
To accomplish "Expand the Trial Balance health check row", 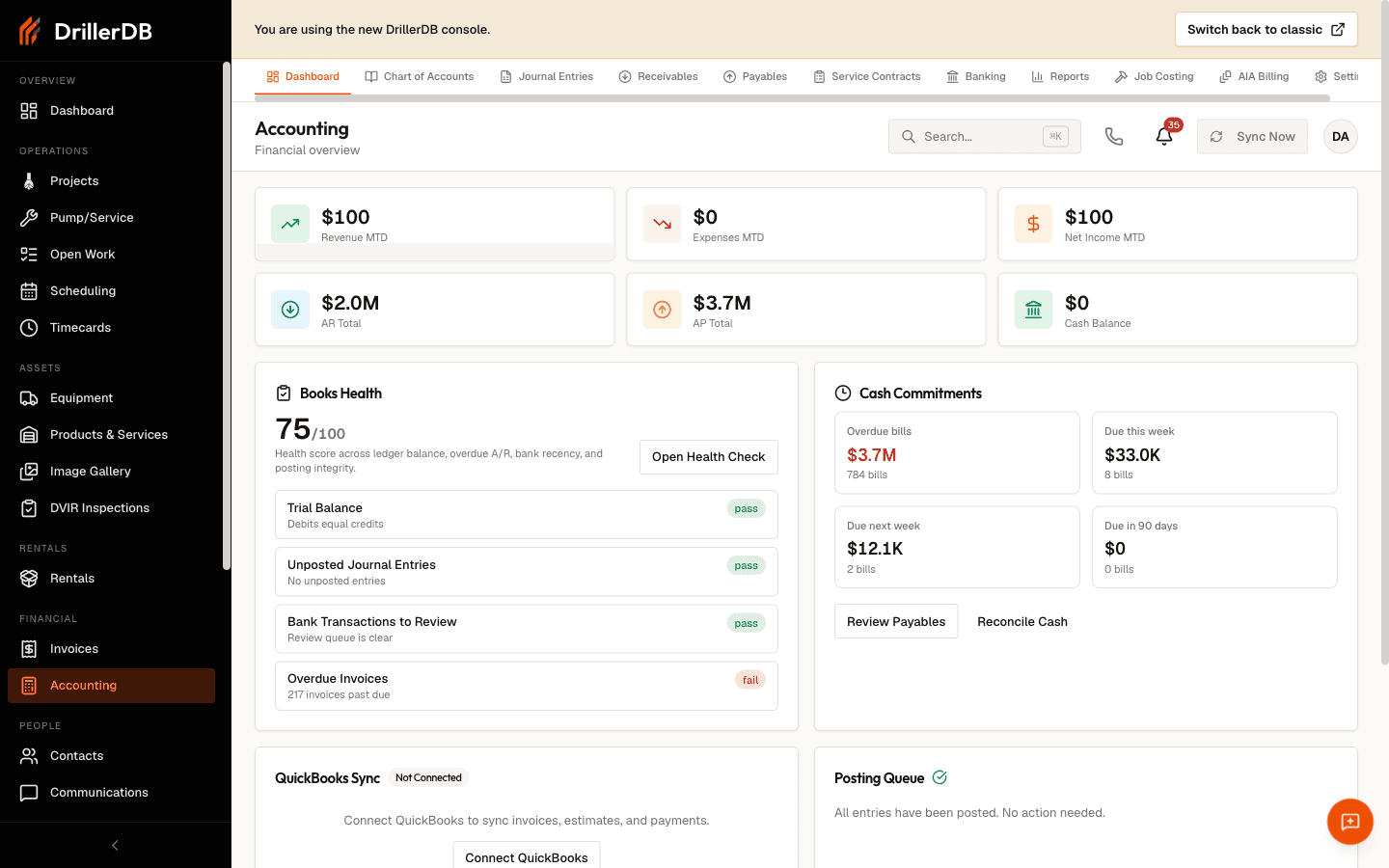I will tap(527, 515).
